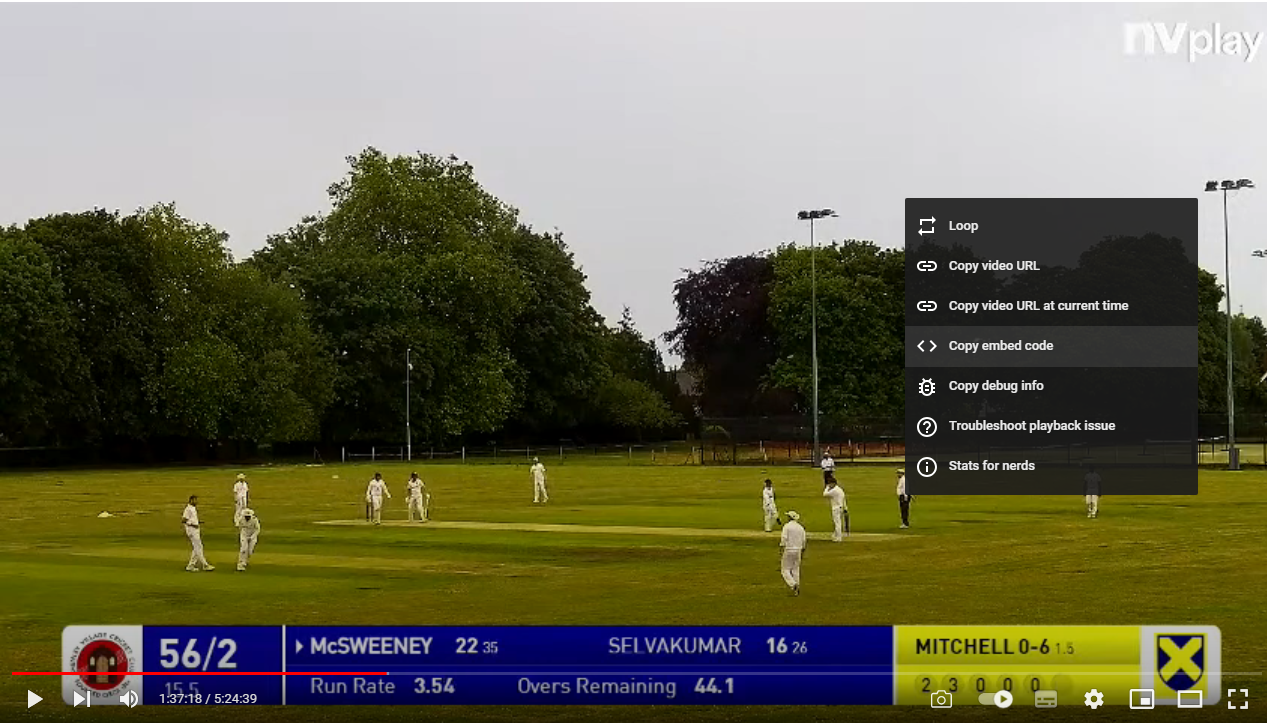The width and height of the screenshot is (1267, 724).
Task: Turn on subtitles/closed captions
Action: tap(1045, 699)
